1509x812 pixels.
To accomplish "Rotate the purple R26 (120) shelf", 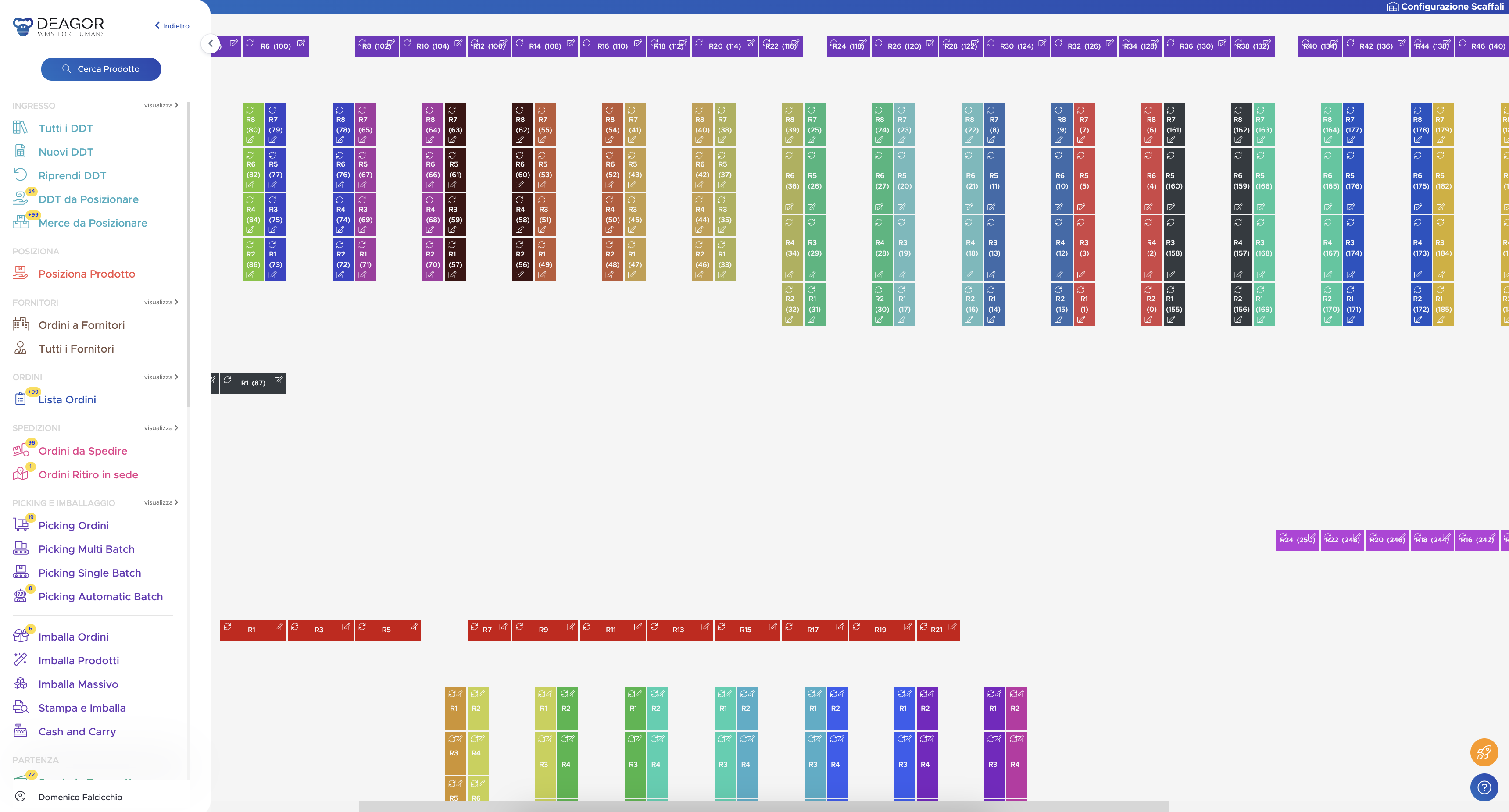I will 878,43.
